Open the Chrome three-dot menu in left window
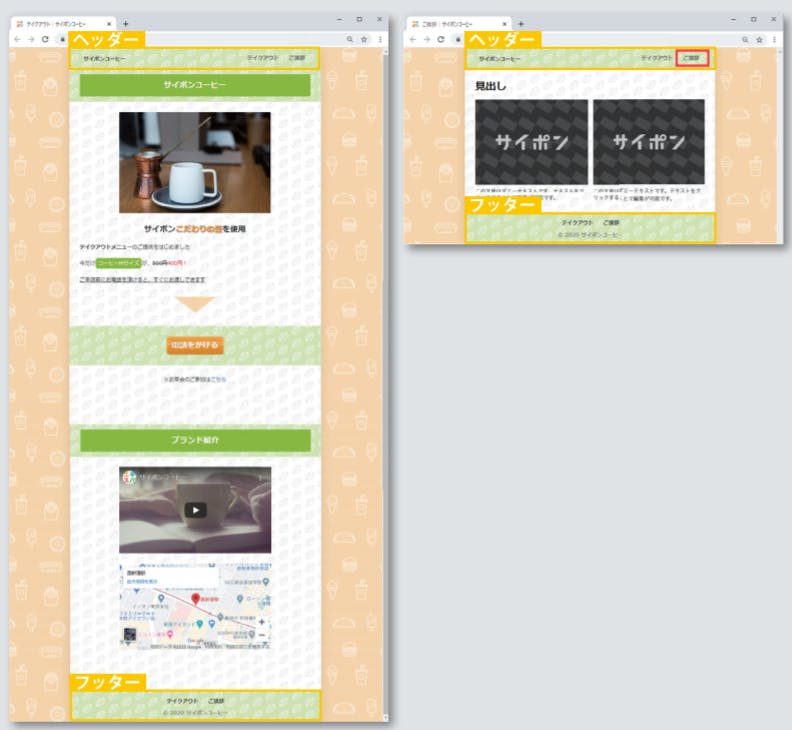Screen dimensions: 792x730 (380, 39)
